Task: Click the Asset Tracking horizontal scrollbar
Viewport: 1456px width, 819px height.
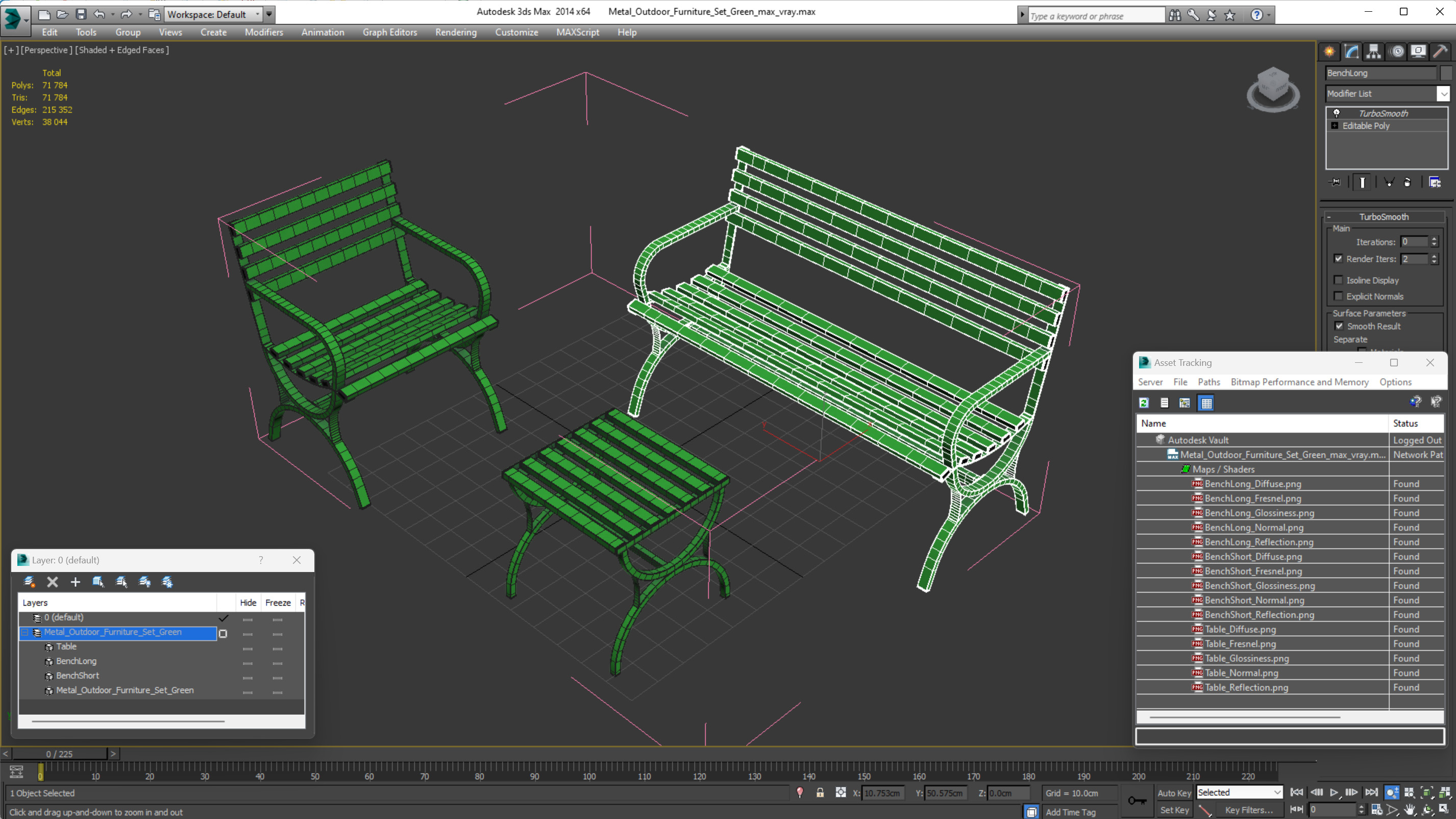Action: point(1245,717)
